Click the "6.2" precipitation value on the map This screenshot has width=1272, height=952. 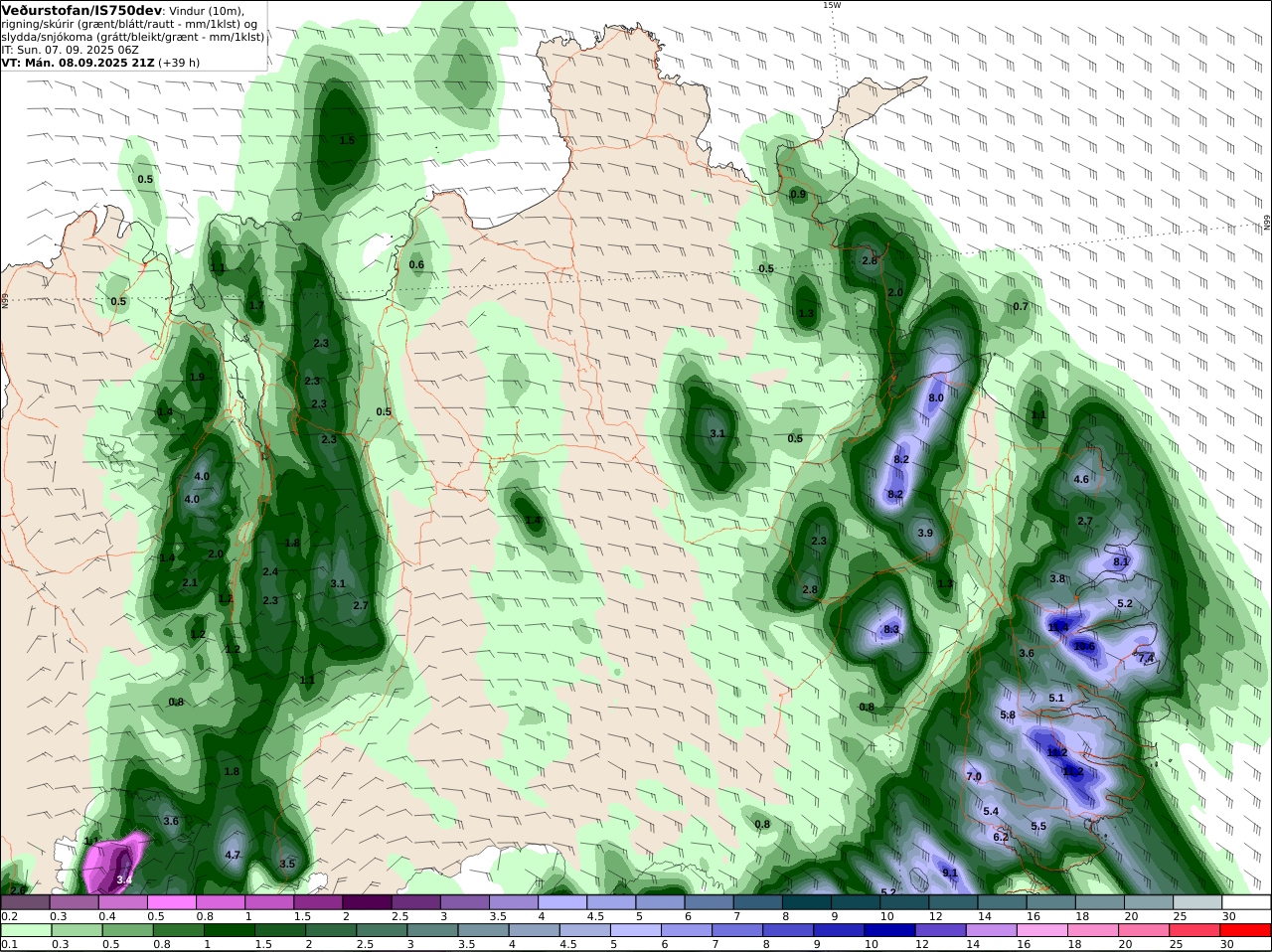(x=1001, y=838)
